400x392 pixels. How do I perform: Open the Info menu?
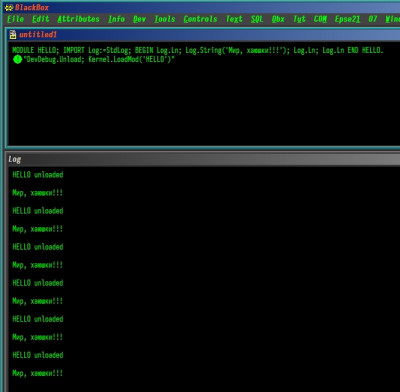(x=116, y=19)
